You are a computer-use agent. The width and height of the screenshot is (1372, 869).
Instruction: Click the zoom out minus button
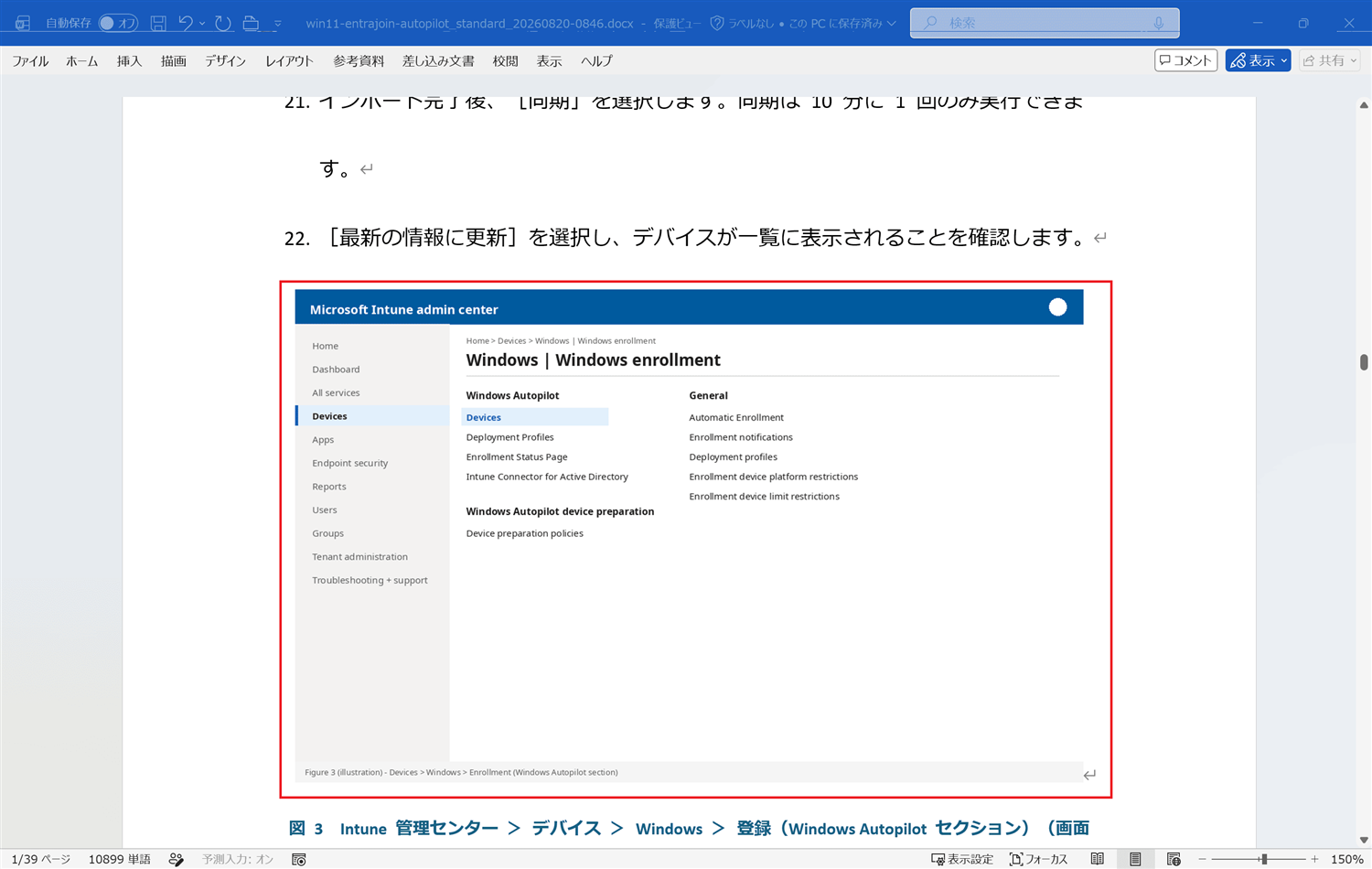click(x=1202, y=859)
